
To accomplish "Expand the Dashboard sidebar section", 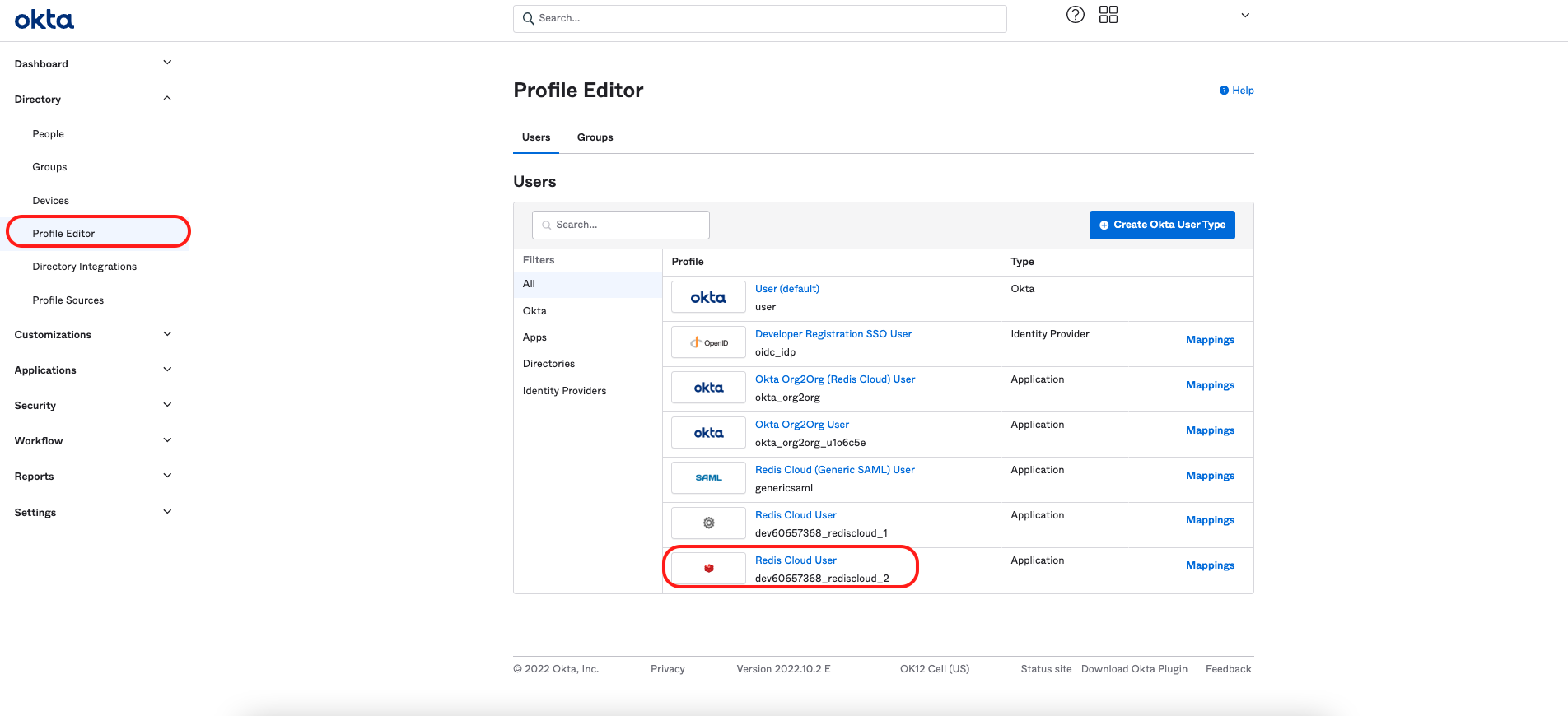I will 167,63.
